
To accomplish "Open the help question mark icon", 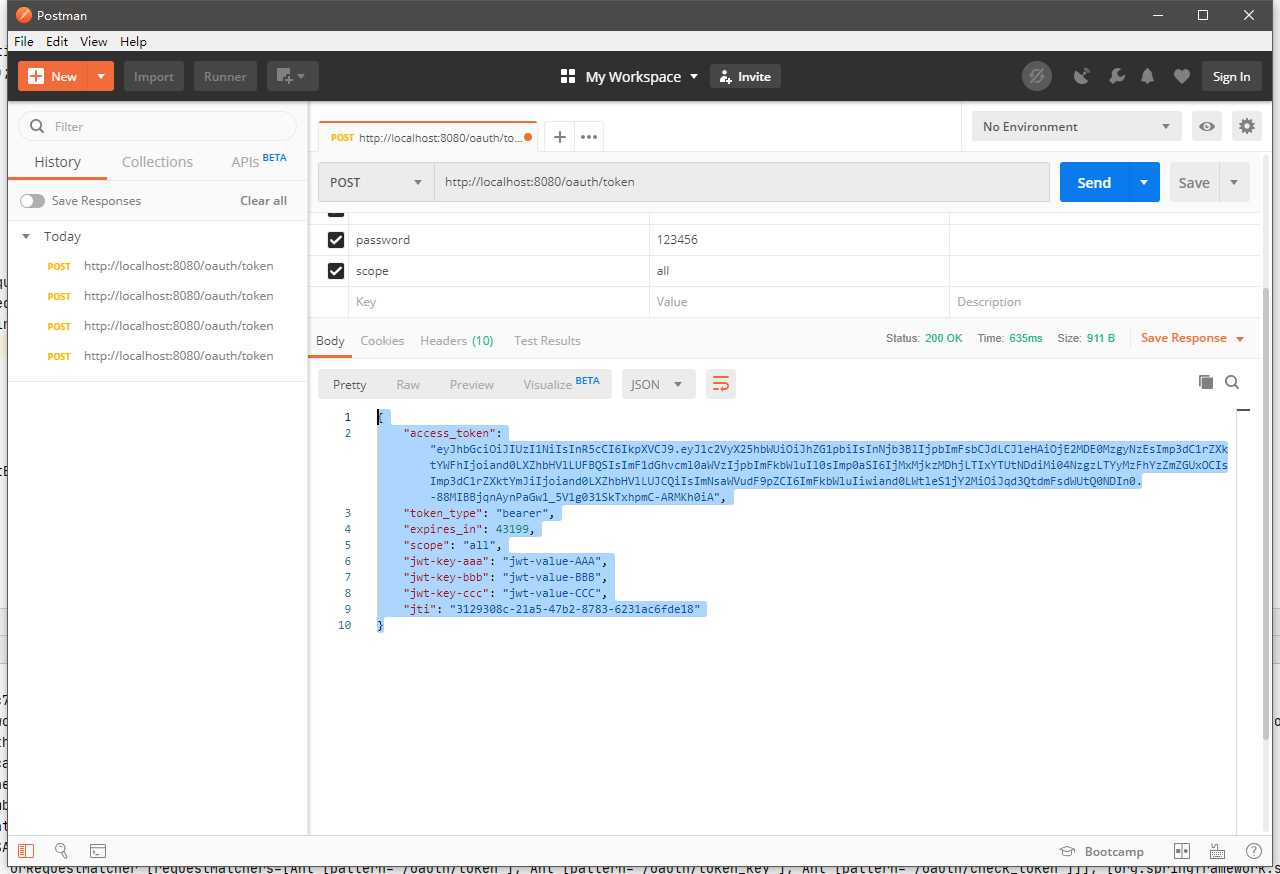I will click(x=1253, y=851).
